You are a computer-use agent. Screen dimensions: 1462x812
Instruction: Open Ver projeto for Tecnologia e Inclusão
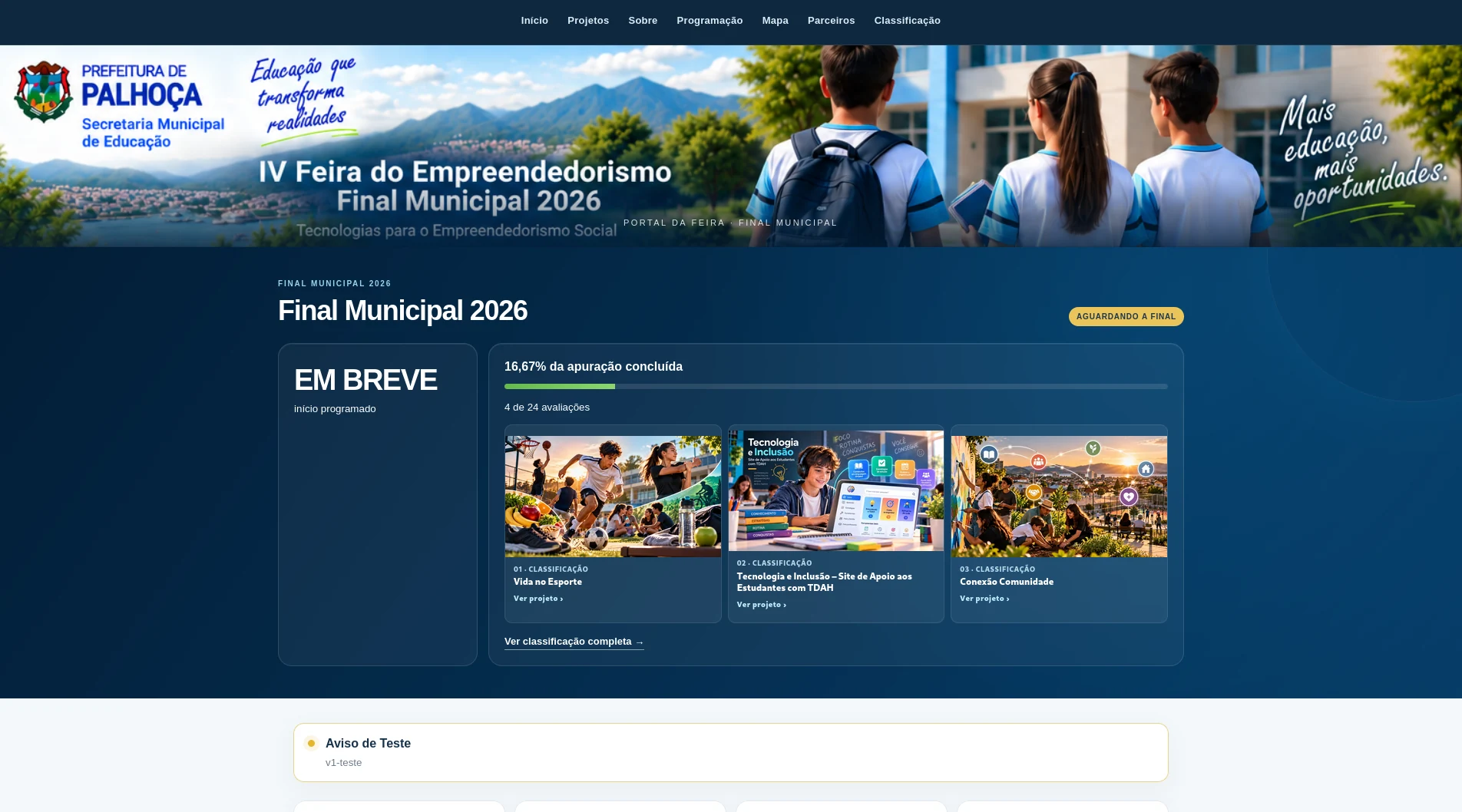(762, 605)
